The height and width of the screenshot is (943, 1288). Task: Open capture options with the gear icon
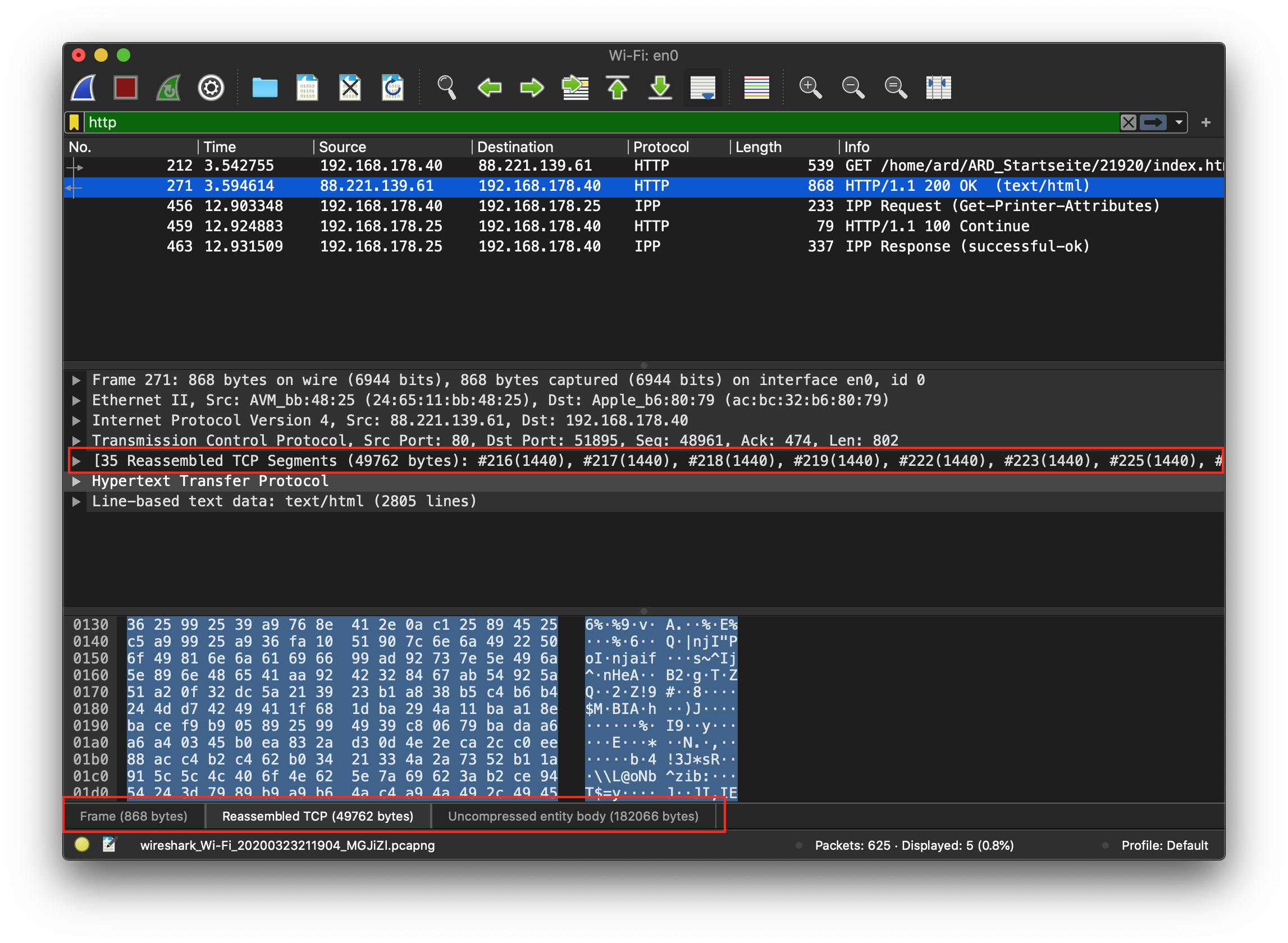point(210,88)
